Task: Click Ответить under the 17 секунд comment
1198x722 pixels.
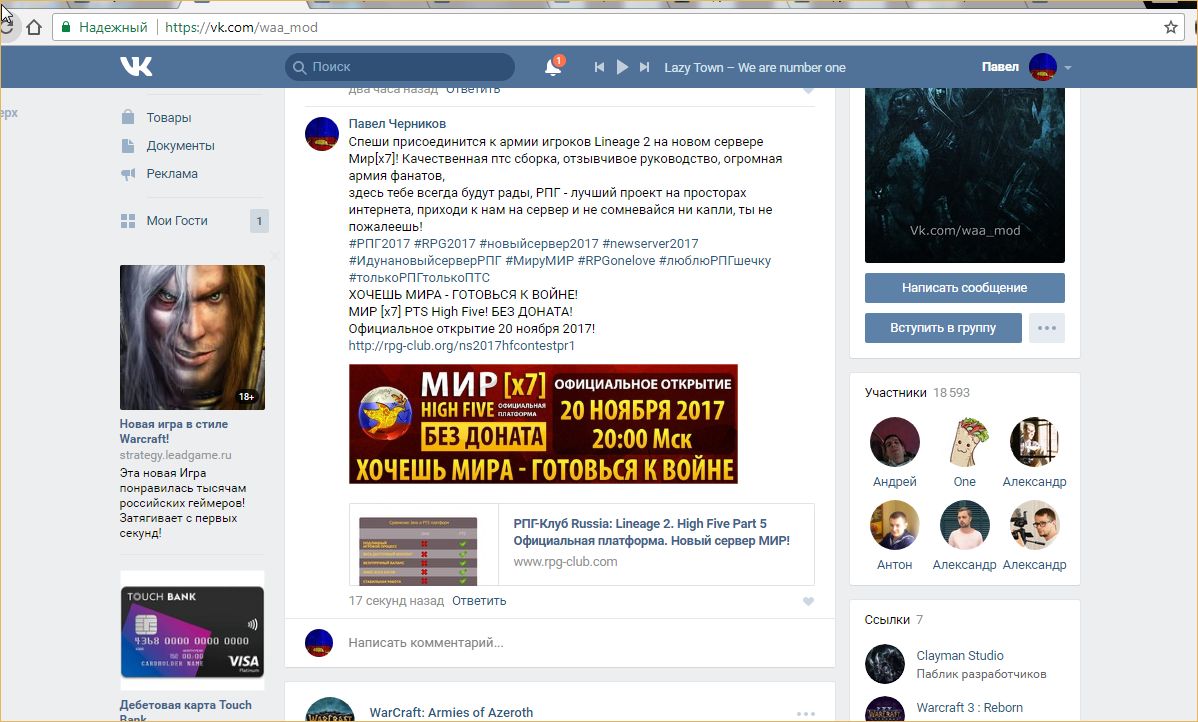Action: tap(479, 601)
